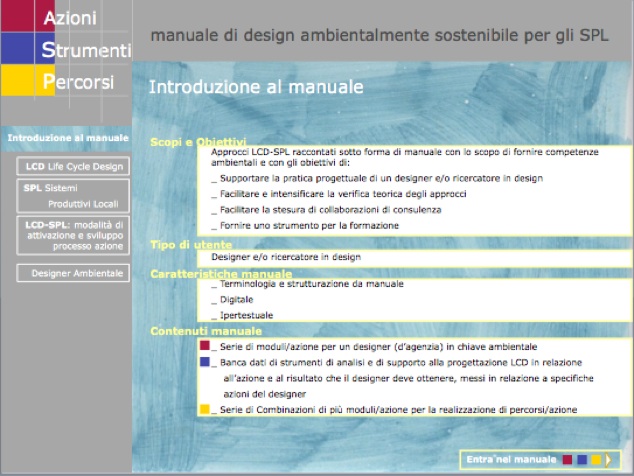This screenshot has height=476, width=634.
Task: Click the text Designer e/o ricercatore in design
Action: tap(286, 257)
